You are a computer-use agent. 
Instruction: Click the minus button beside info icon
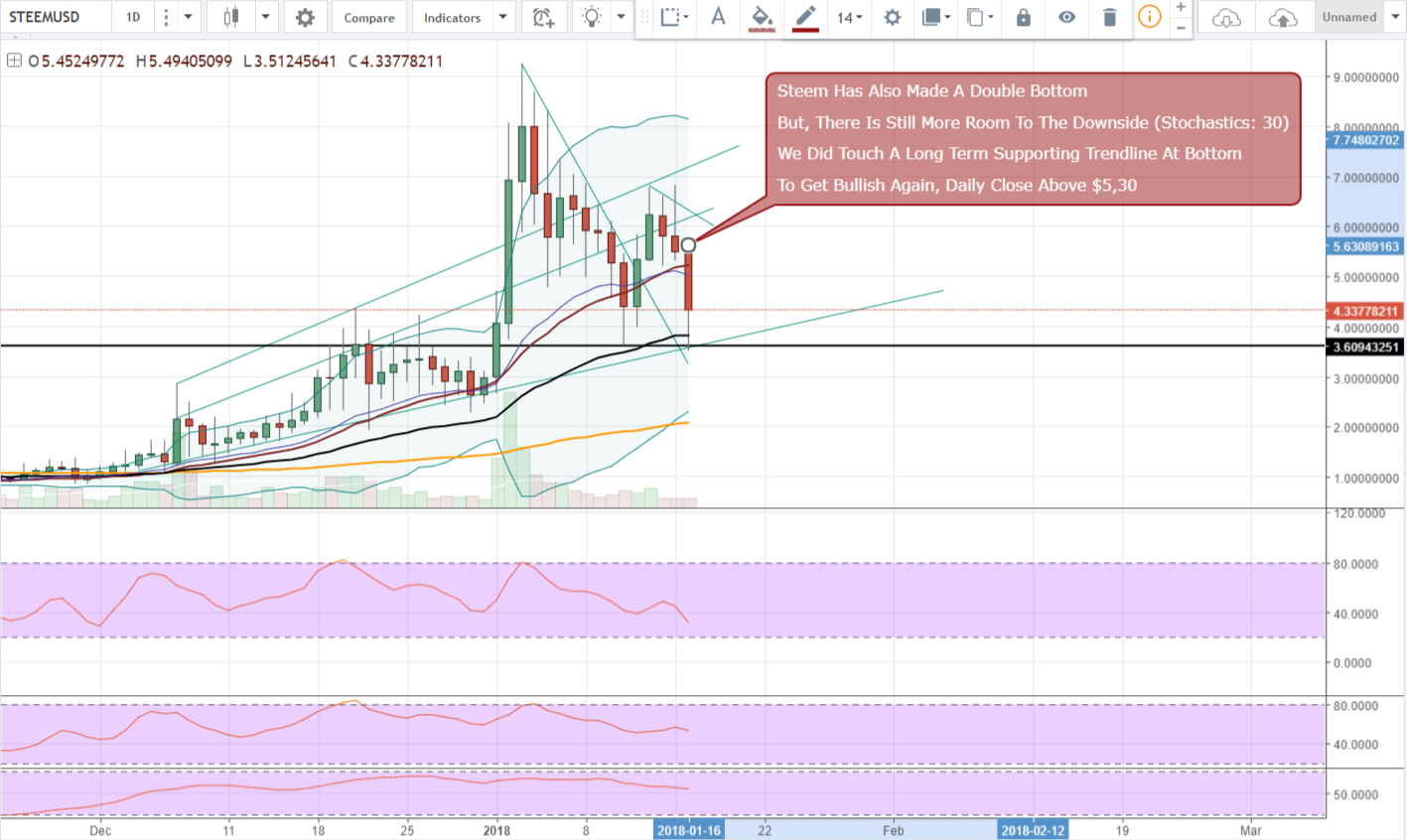pyautogui.click(x=1181, y=27)
